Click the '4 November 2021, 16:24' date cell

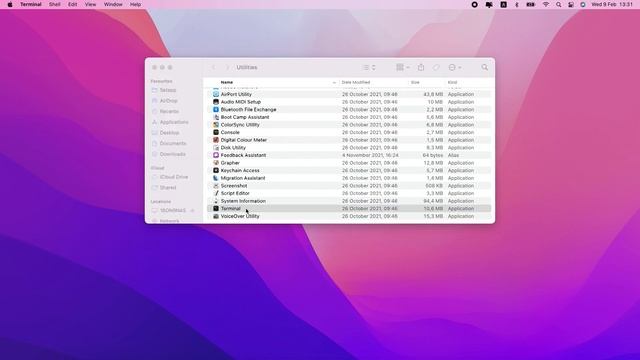(x=370, y=155)
